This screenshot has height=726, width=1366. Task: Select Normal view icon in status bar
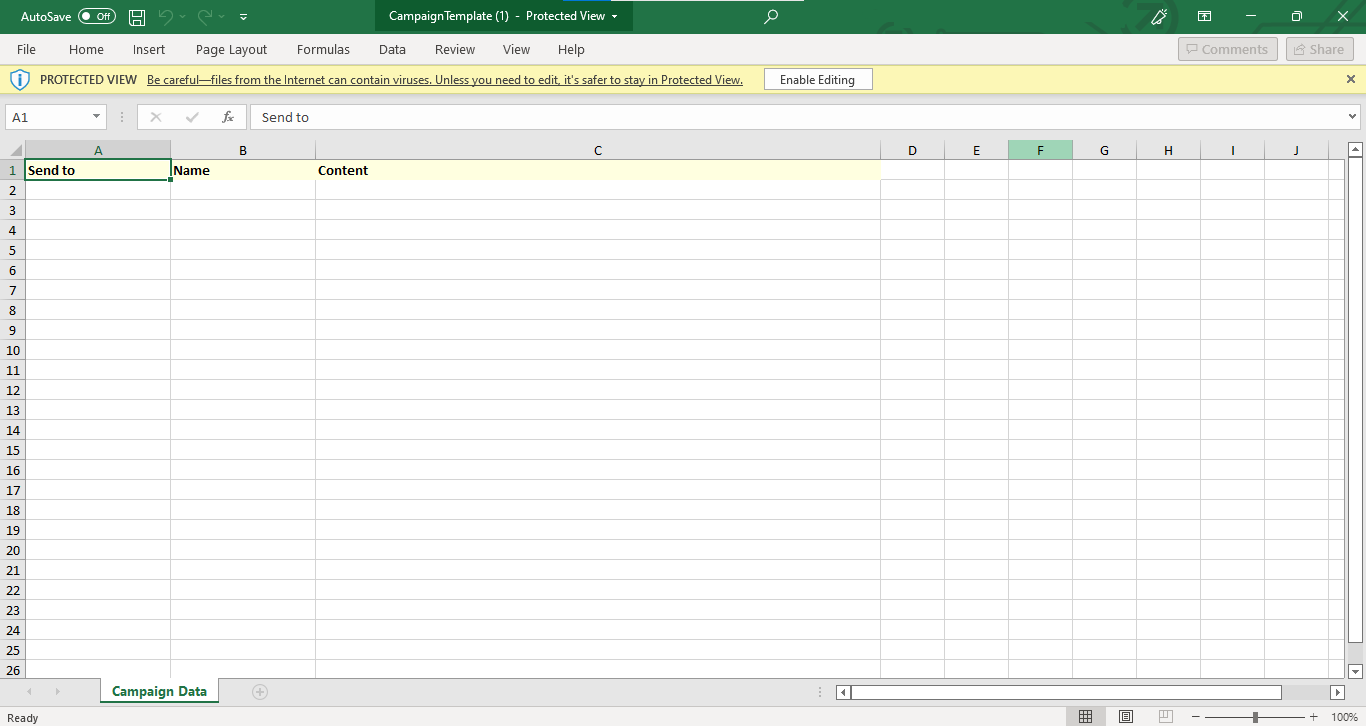(x=1085, y=717)
